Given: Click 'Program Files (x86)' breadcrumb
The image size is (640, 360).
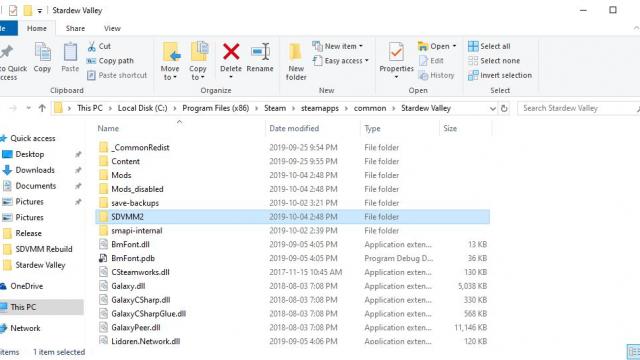Looking at the screenshot, I should (216, 108).
